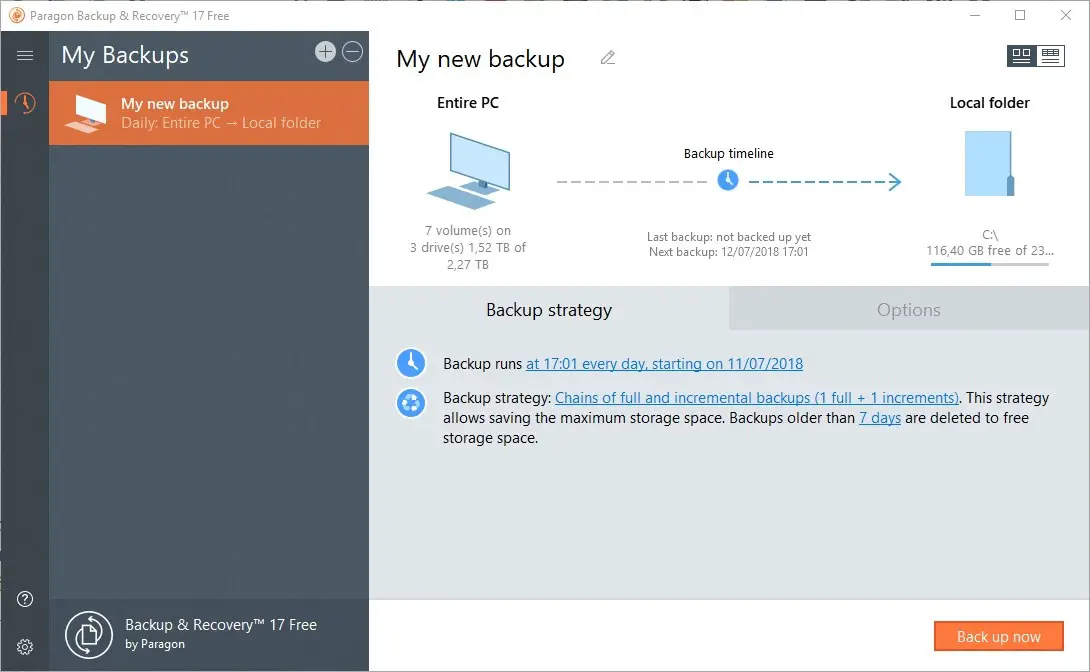Viewport: 1090px width, 672px height.
Task: Open Chains of full and incremental backups link
Action: coord(756,398)
